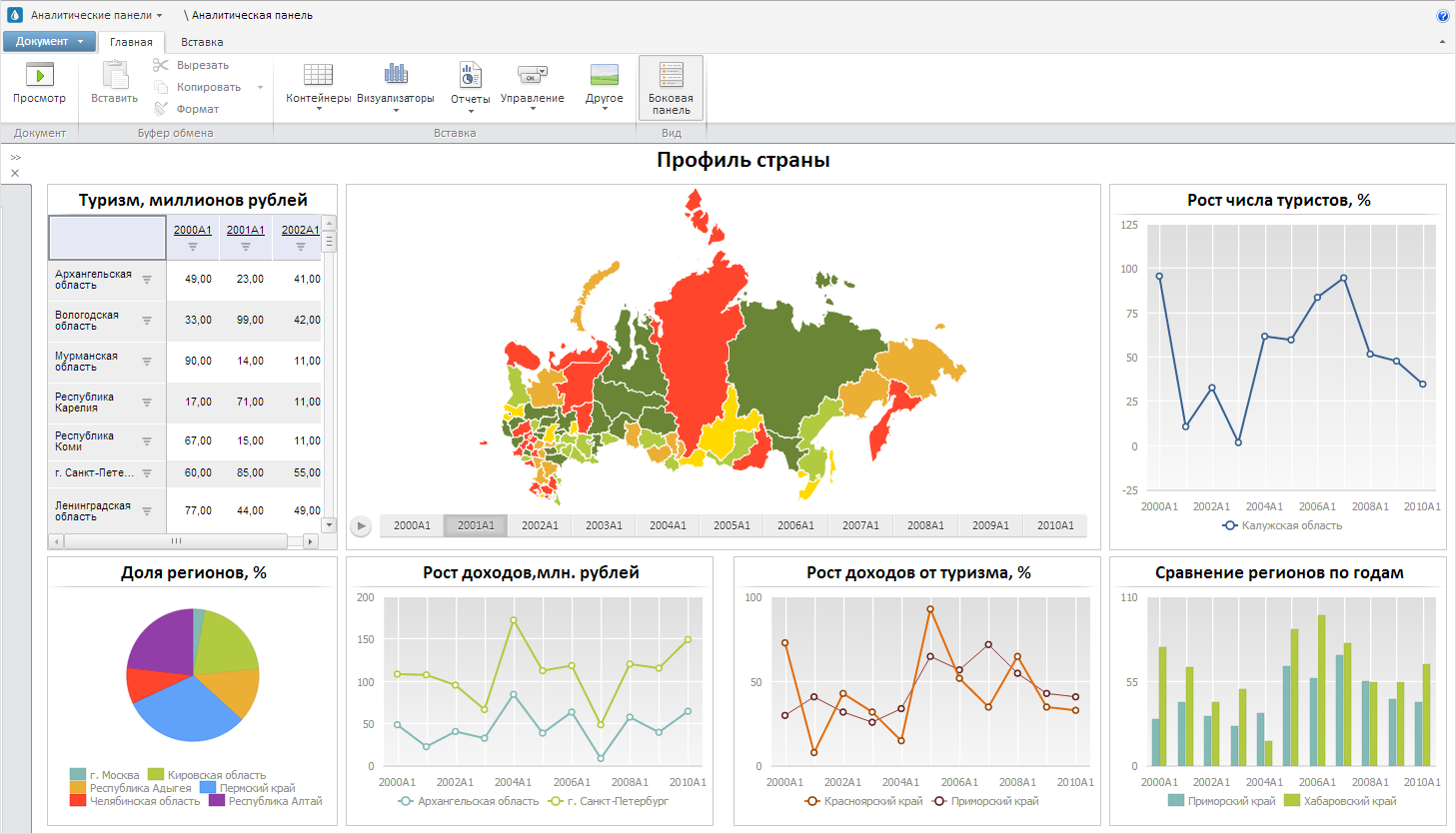Click Копировать in the clipboard group

click(x=208, y=87)
